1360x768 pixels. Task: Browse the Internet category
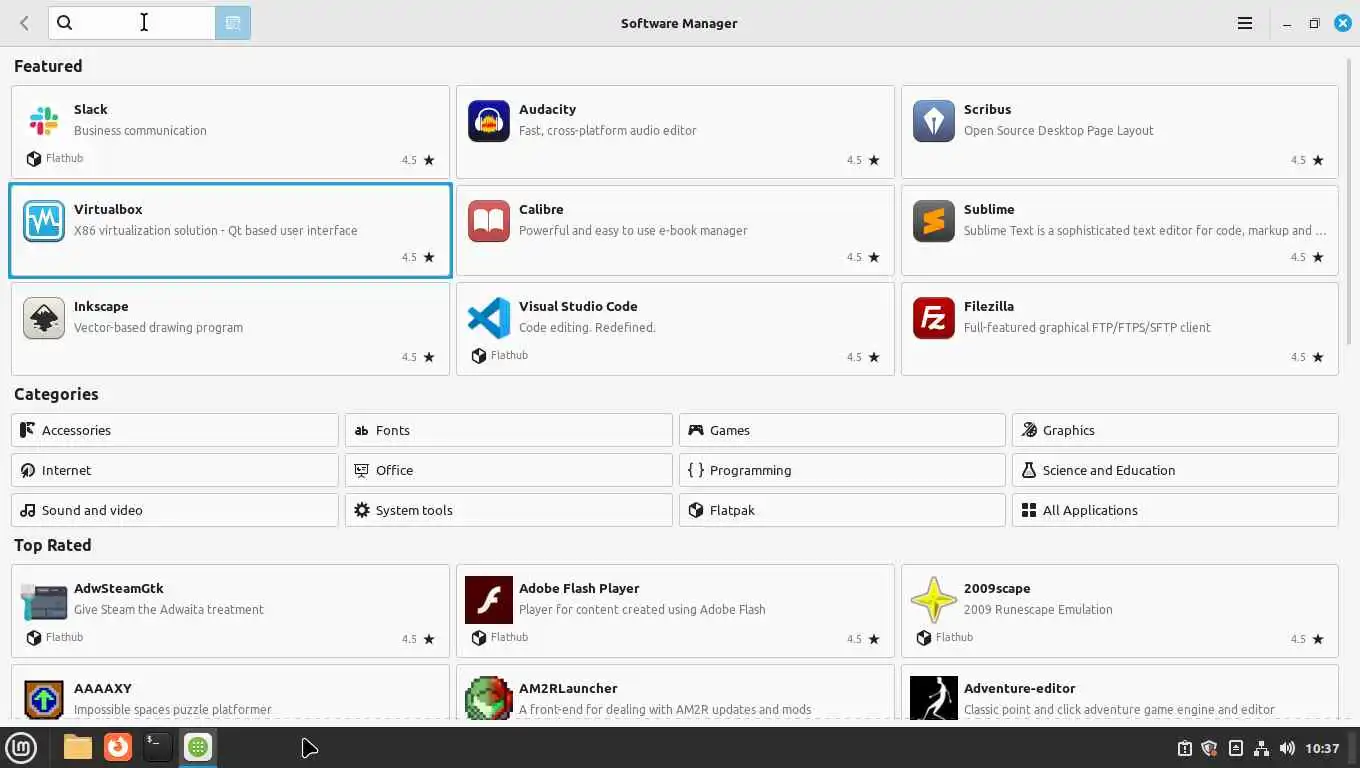175,470
